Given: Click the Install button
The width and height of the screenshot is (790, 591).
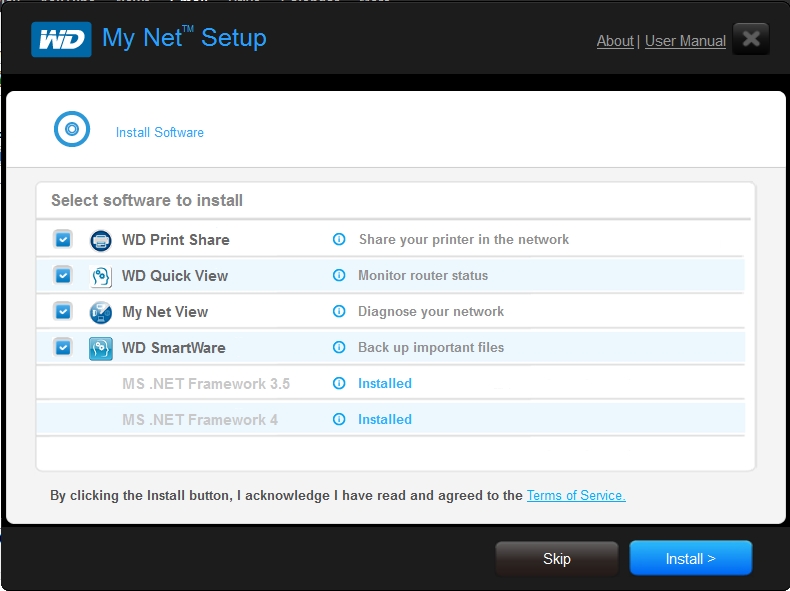Looking at the screenshot, I should (x=691, y=558).
